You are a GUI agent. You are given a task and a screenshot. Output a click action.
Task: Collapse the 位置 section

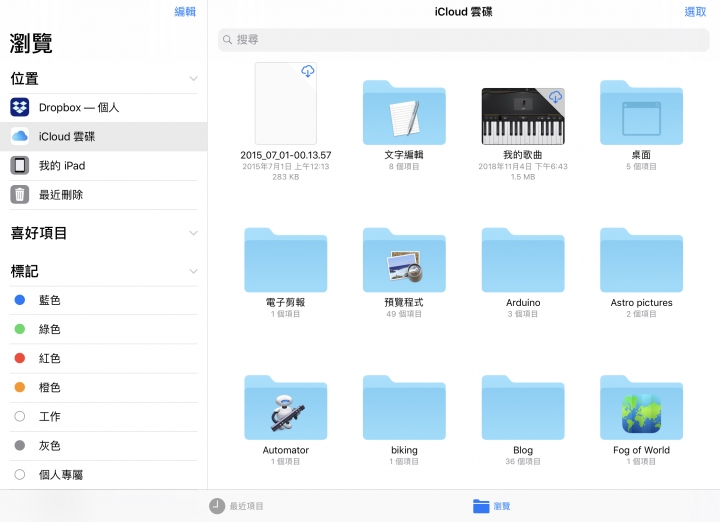[194, 79]
